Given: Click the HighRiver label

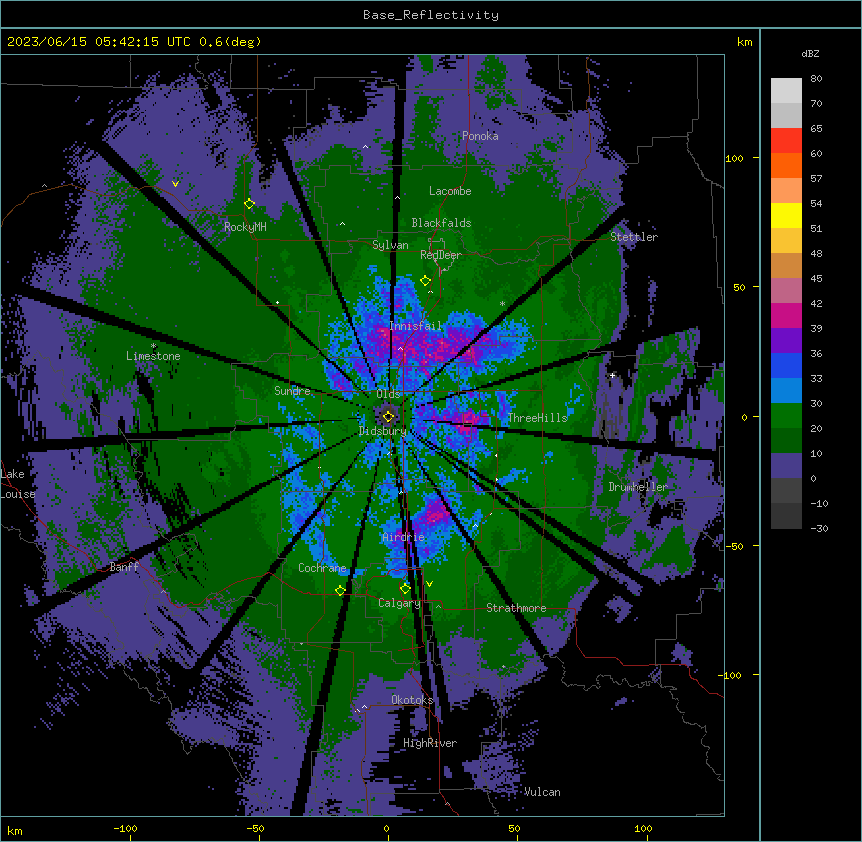Looking at the screenshot, I should click(x=429, y=743).
